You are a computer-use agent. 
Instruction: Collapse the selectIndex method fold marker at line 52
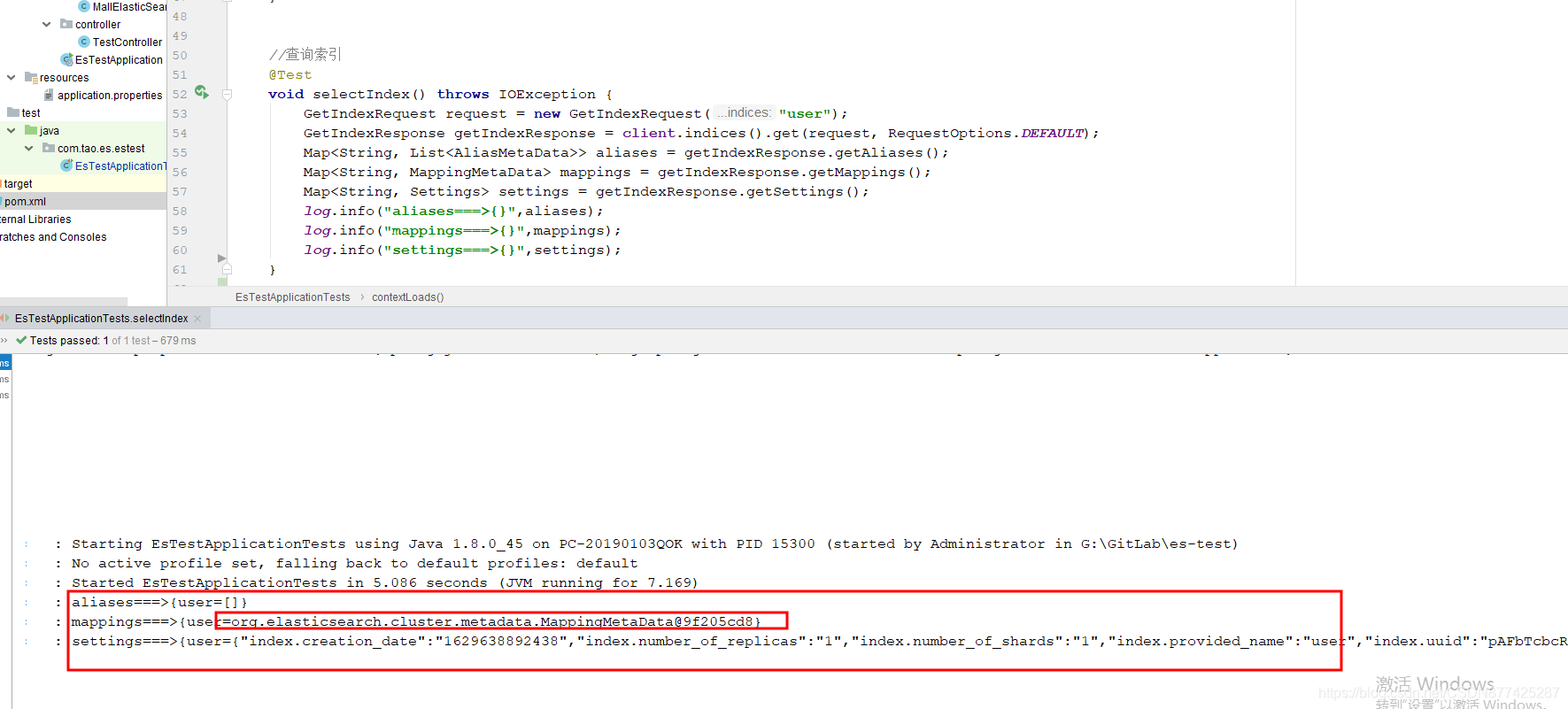[x=227, y=94]
